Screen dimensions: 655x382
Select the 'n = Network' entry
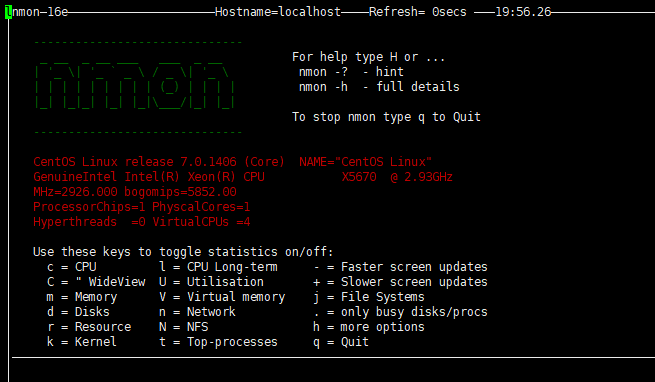click(x=197, y=312)
